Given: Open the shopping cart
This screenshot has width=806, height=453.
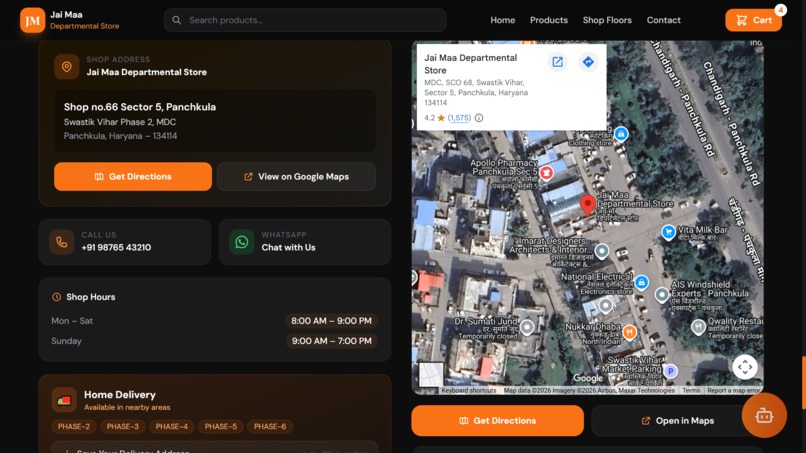Looking at the screenshot, I should pyautogui.click(x=753, y=20).
